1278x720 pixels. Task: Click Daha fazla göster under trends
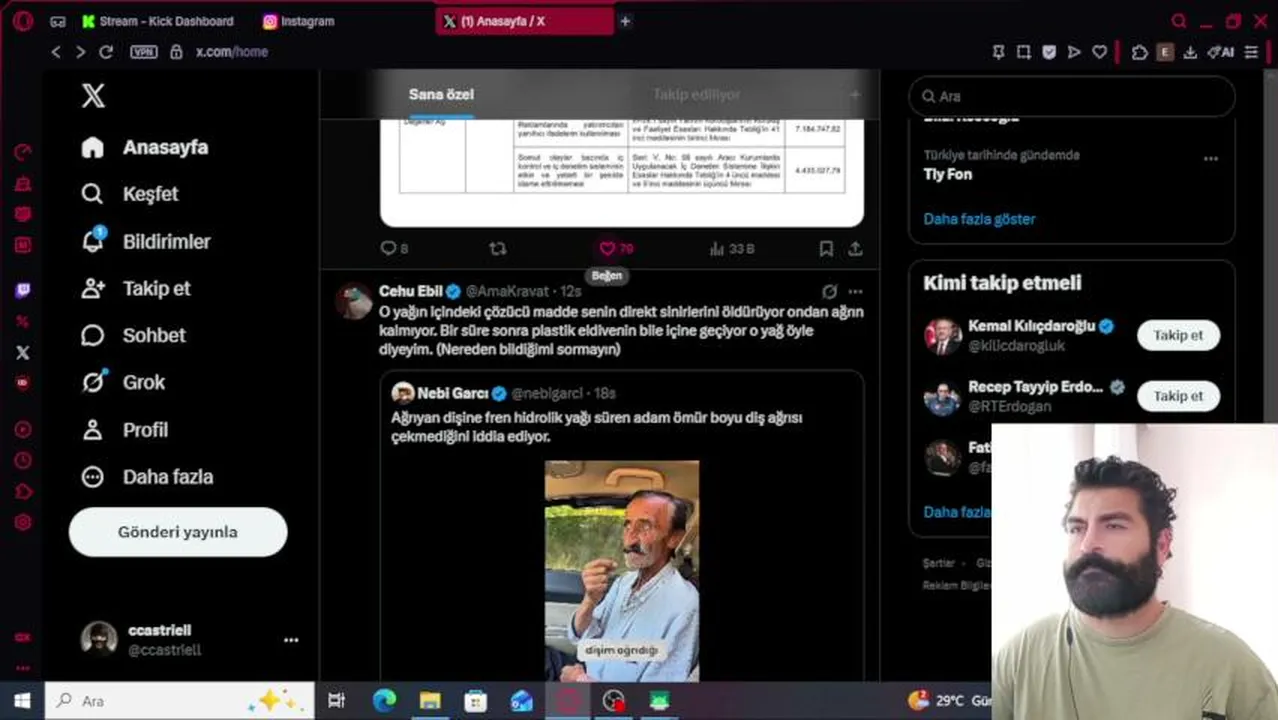tap(979, 219)
